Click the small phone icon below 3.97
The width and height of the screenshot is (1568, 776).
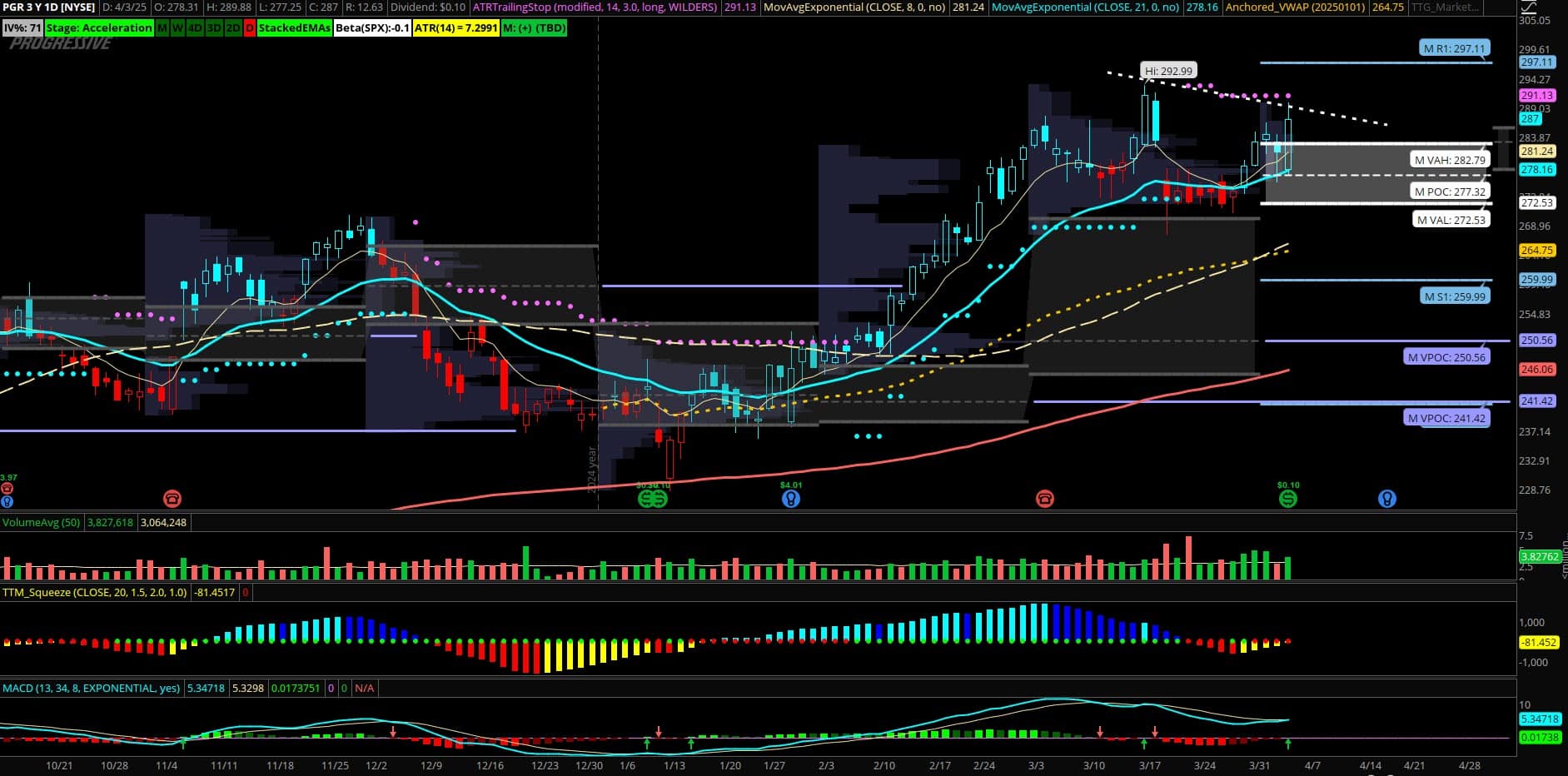(7, 489)
